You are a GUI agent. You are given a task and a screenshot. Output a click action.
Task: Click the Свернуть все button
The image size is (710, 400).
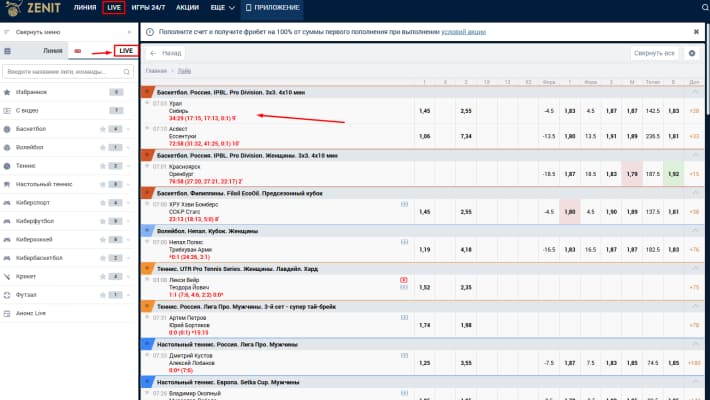pos(654,53)
